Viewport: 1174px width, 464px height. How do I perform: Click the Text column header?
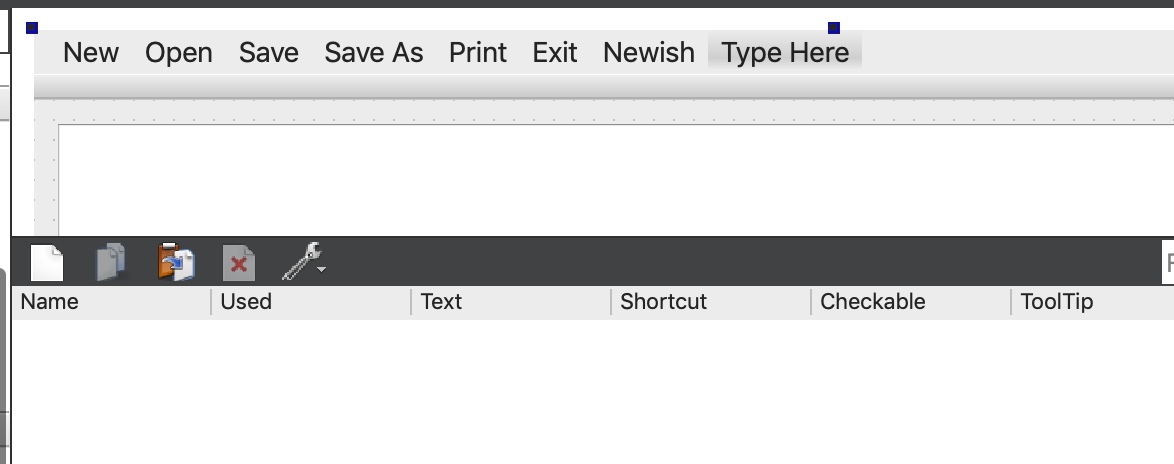coord(441,302)
